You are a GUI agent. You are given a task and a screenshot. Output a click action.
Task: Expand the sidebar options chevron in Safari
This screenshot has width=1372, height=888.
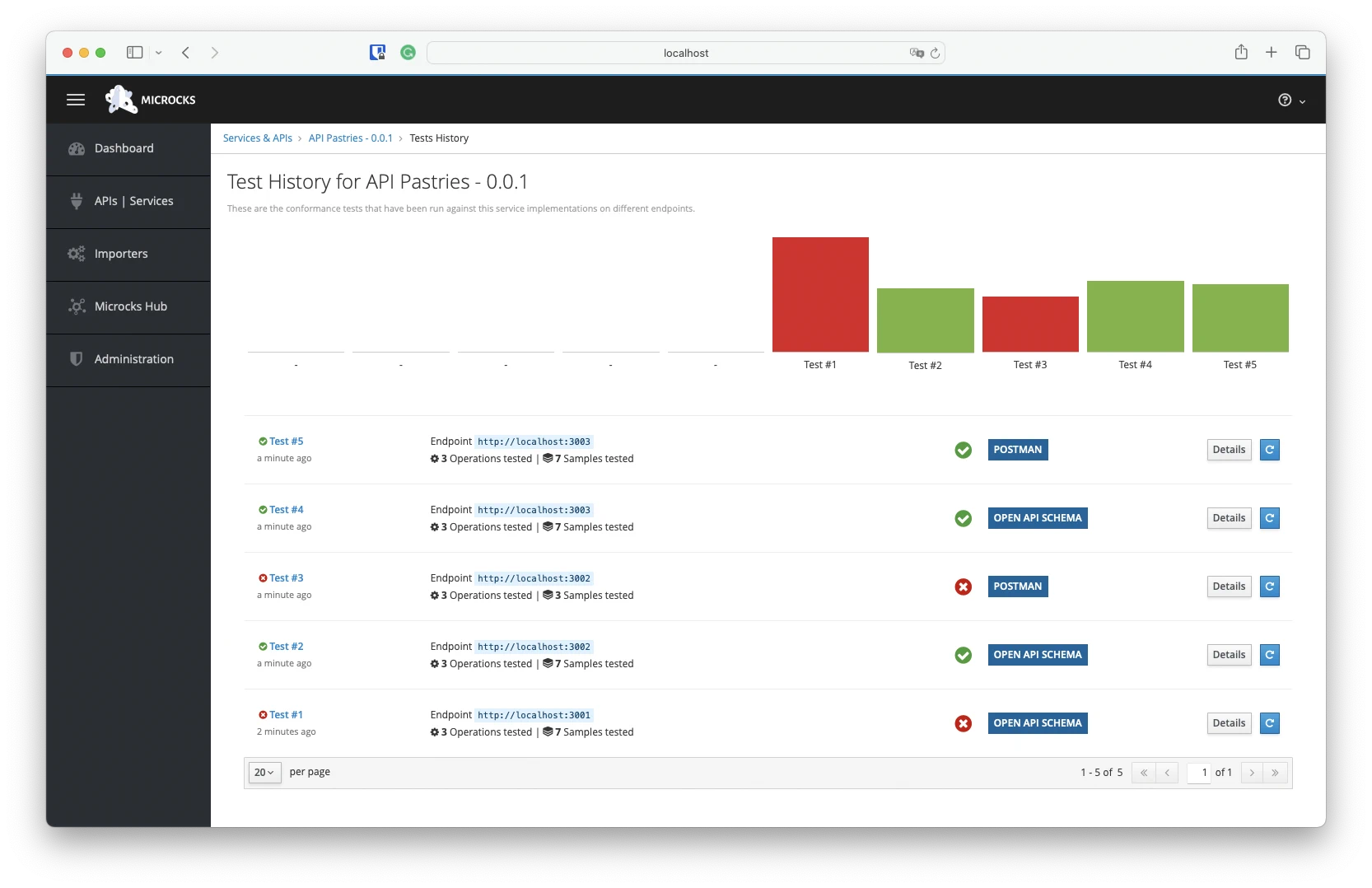point(159,53)
